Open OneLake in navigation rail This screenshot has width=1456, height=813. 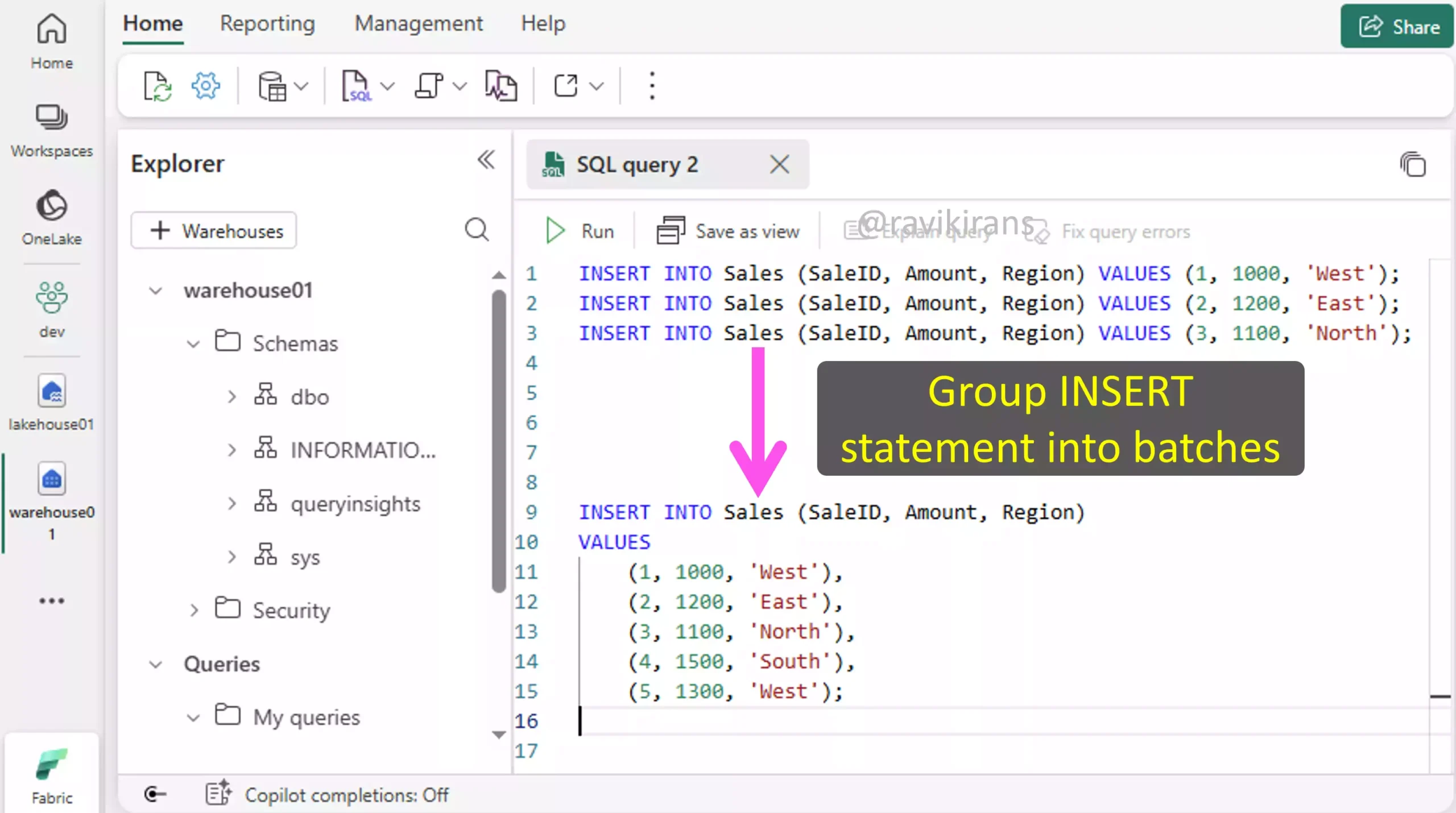(x=52, y=218)
